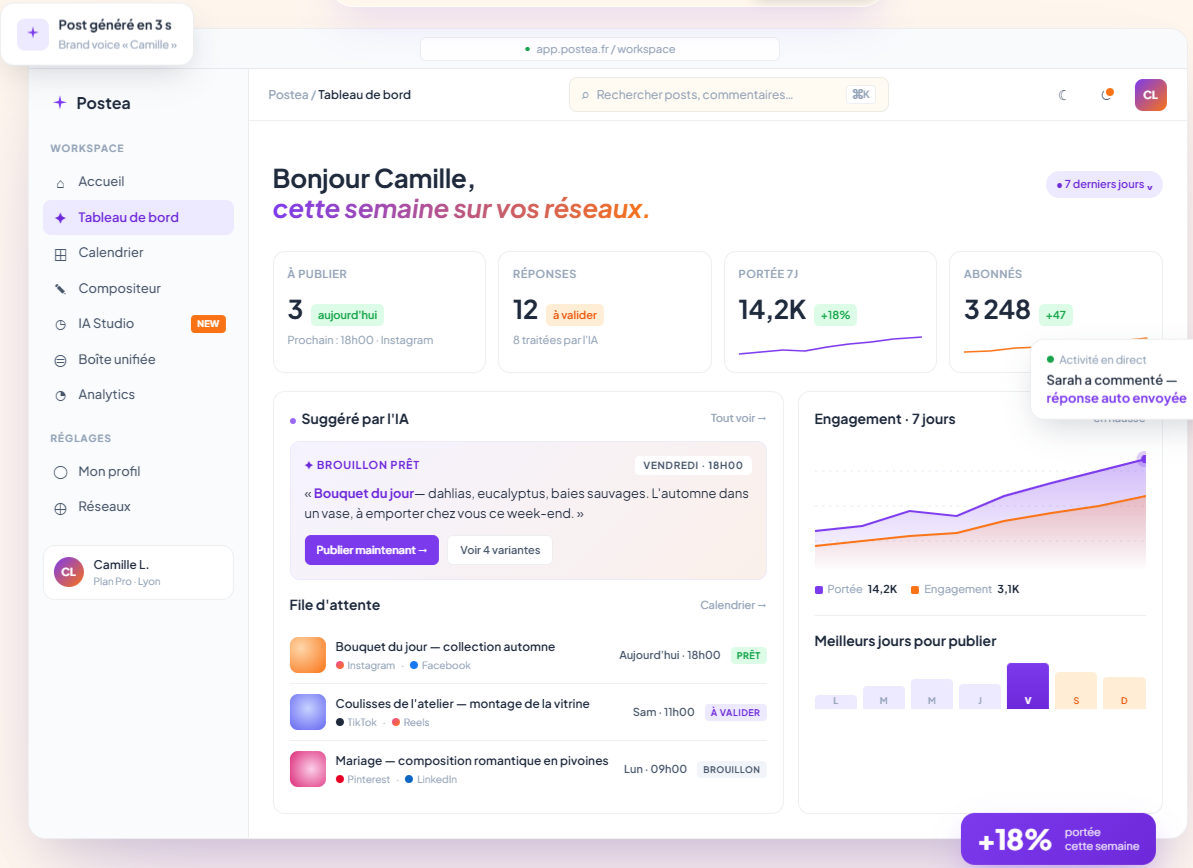Click the BROUILLON status badge
1193x868 pixels.
731,770
